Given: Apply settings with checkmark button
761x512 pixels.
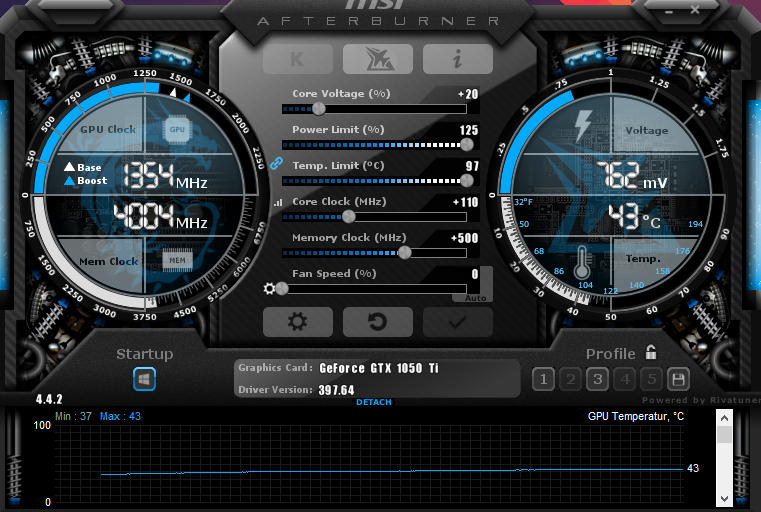Looking at the screenshot, I should 458,322.
